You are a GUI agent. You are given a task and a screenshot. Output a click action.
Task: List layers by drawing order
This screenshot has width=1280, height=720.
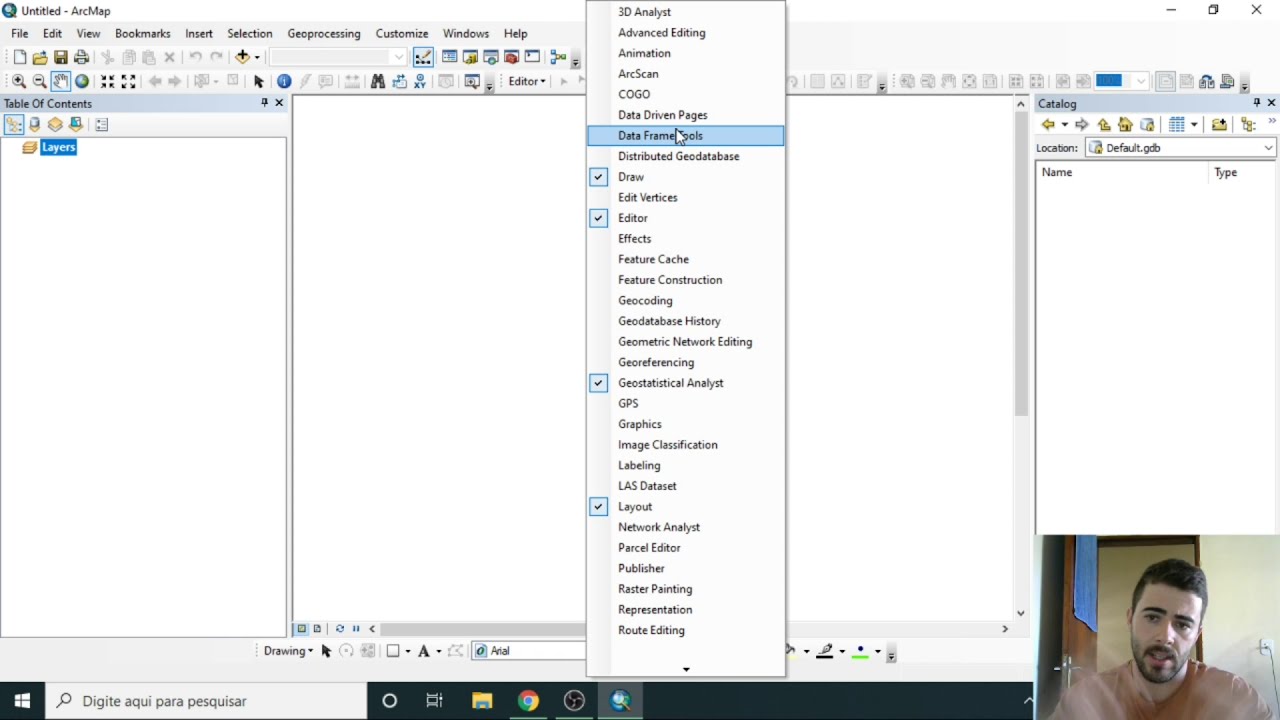click(x=14, y=124)
